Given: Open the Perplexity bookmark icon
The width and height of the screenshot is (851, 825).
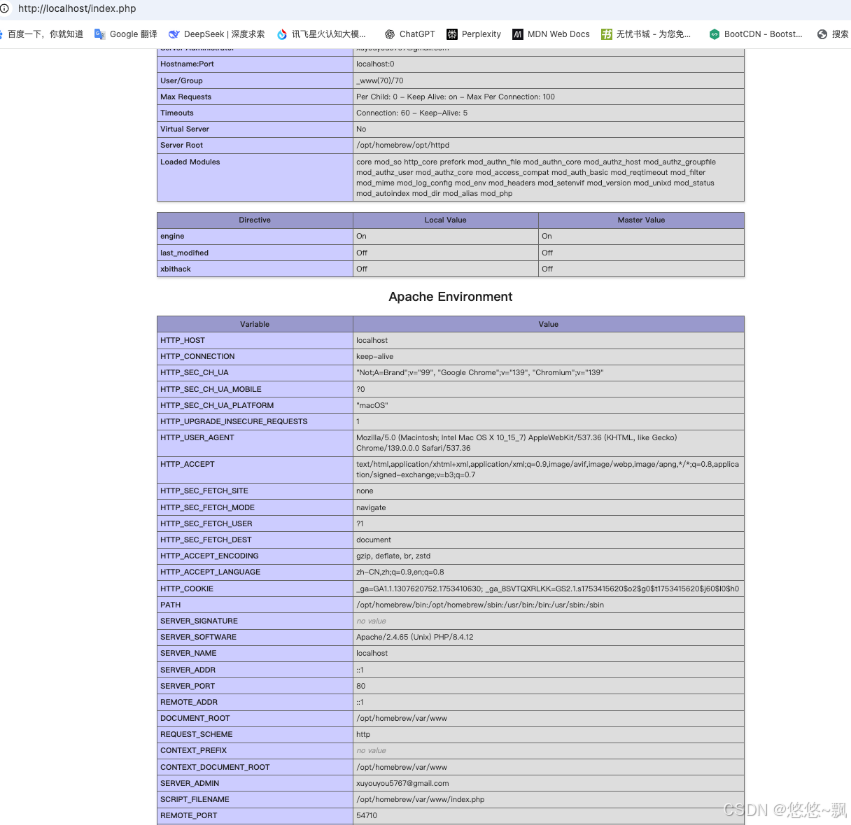Looking at the screenshot, I should click(452, 34).
